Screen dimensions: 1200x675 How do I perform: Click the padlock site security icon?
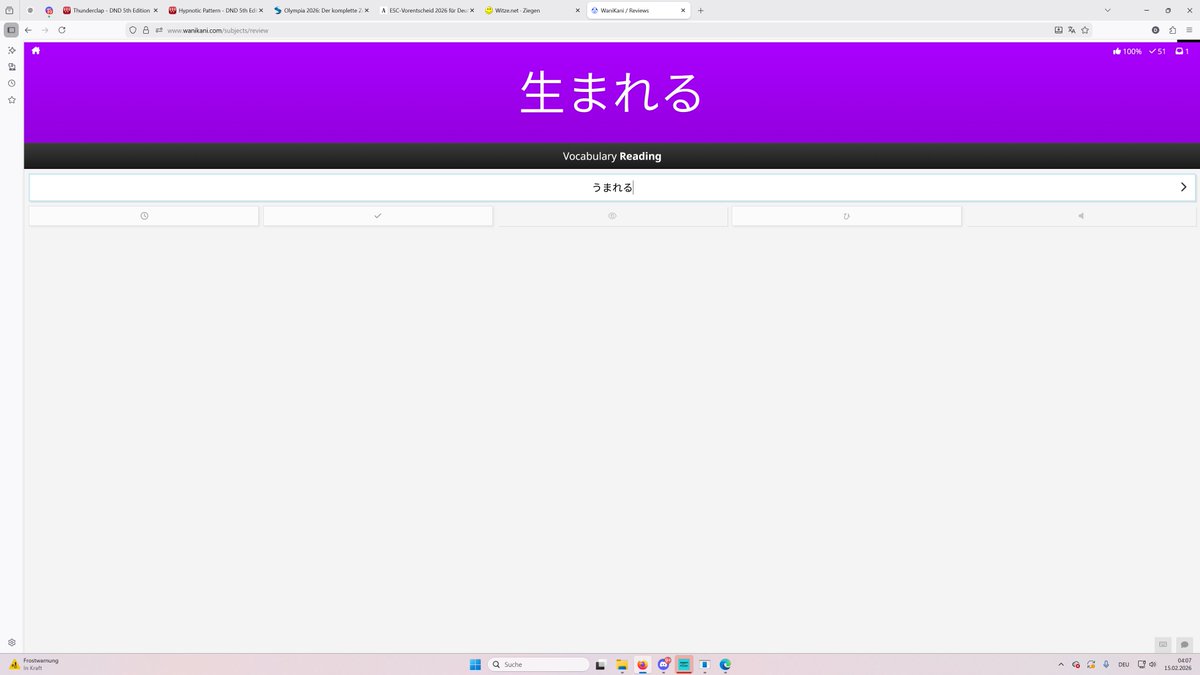coord(146,30)
